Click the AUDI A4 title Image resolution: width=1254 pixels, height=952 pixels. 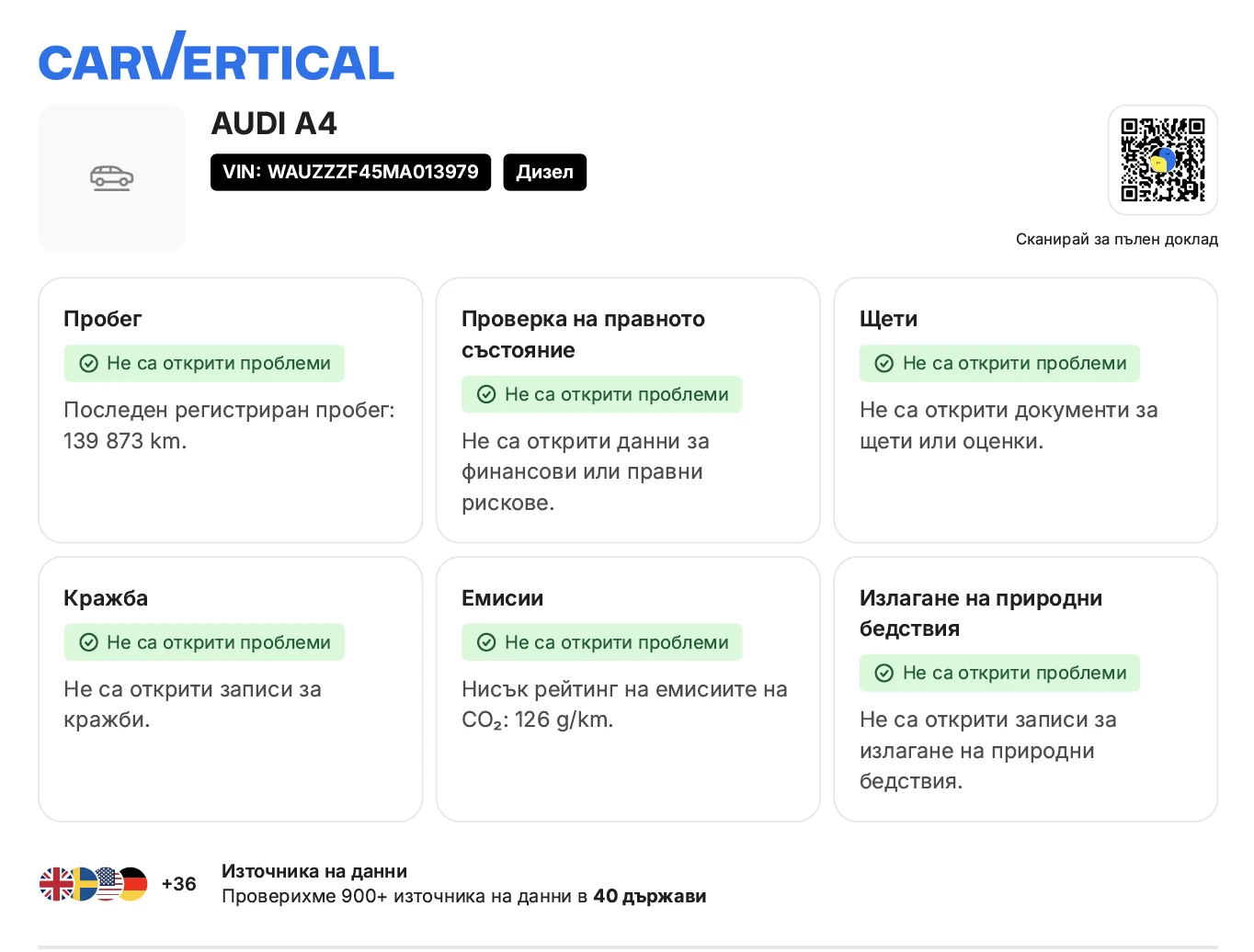pyautogui.click(x=274, y=123)
